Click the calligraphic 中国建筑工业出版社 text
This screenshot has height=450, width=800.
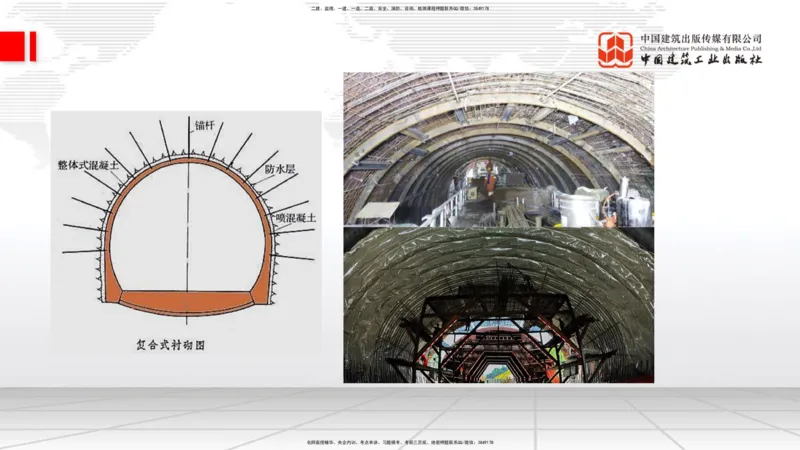pos(701,60)
